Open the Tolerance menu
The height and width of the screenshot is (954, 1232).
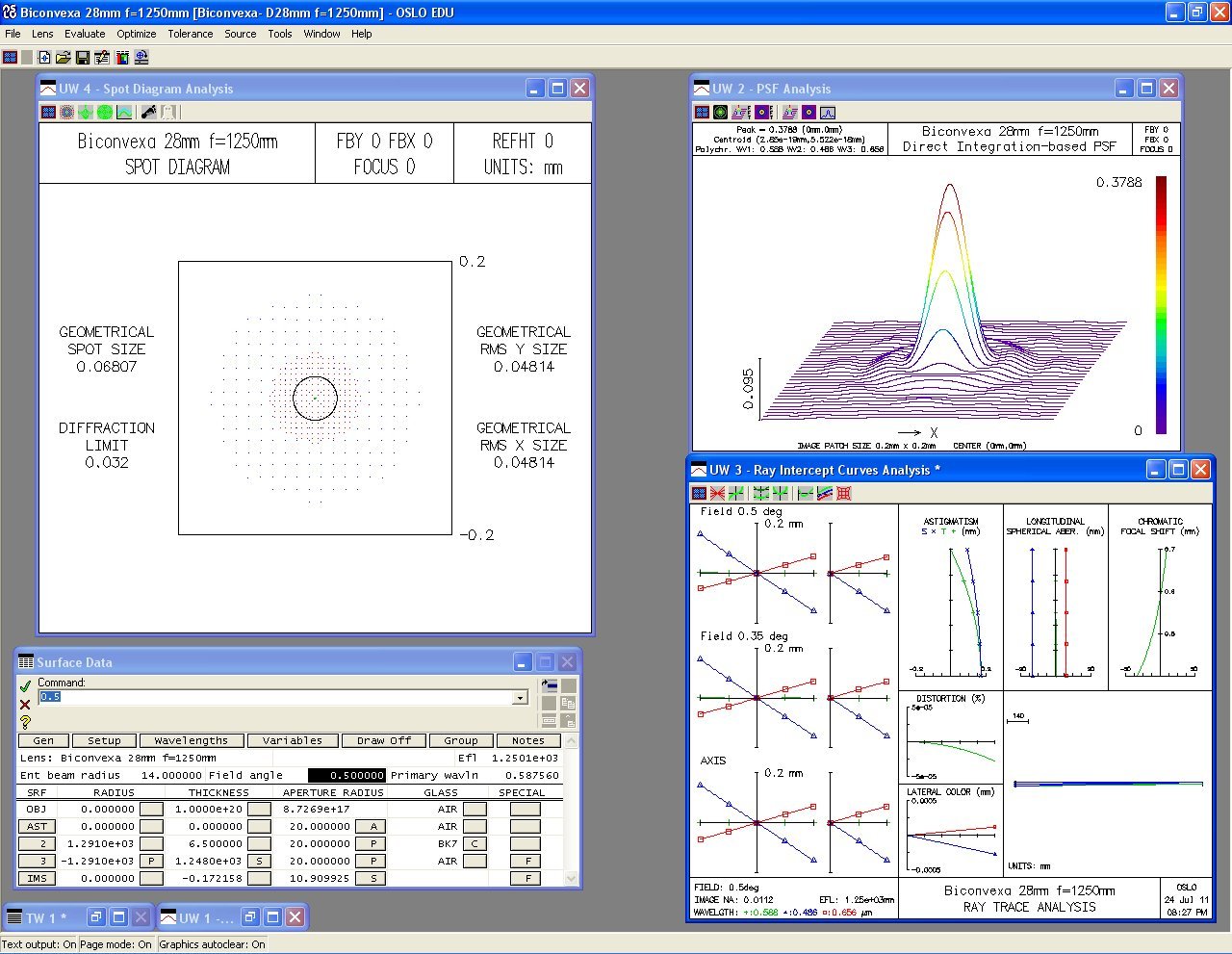pos(191,34)
